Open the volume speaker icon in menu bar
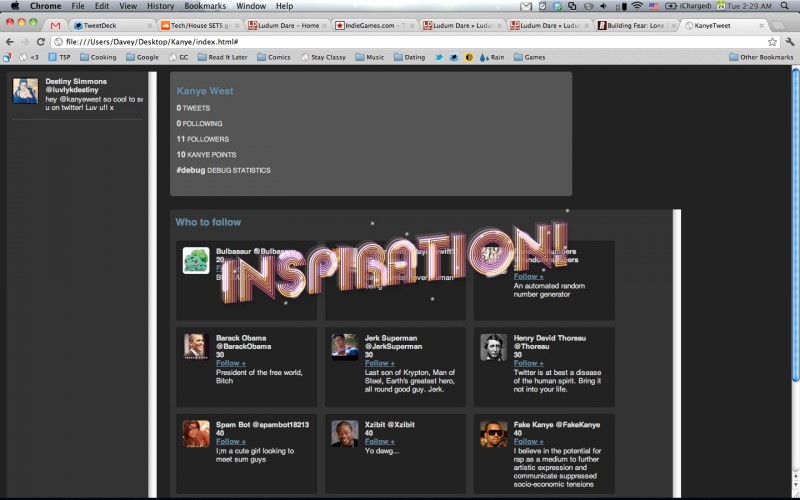This screenshot has height=500, width=800. coord(604,6)
